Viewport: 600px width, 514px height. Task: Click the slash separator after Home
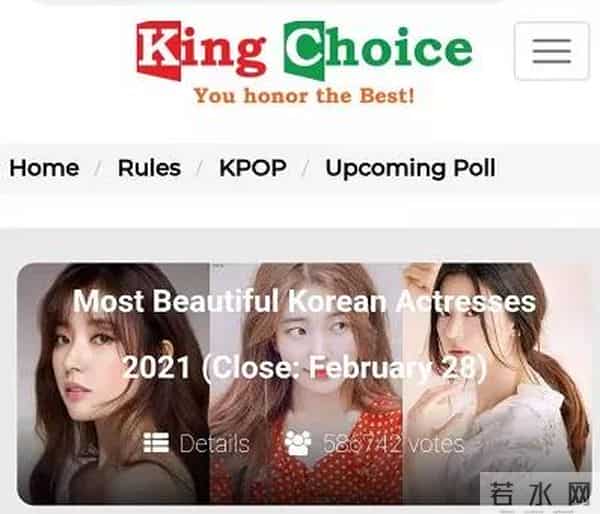[98, 168]
